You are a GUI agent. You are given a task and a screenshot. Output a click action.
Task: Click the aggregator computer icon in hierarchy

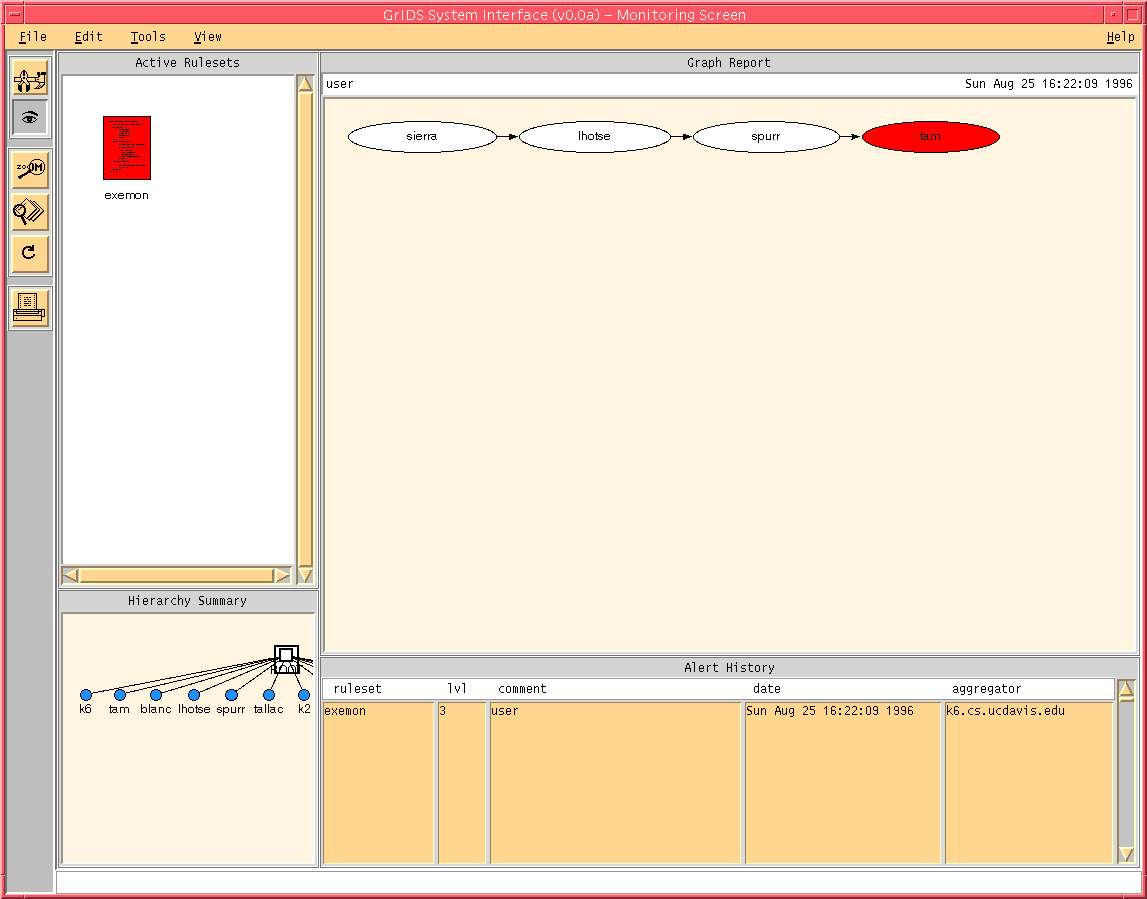286,658
